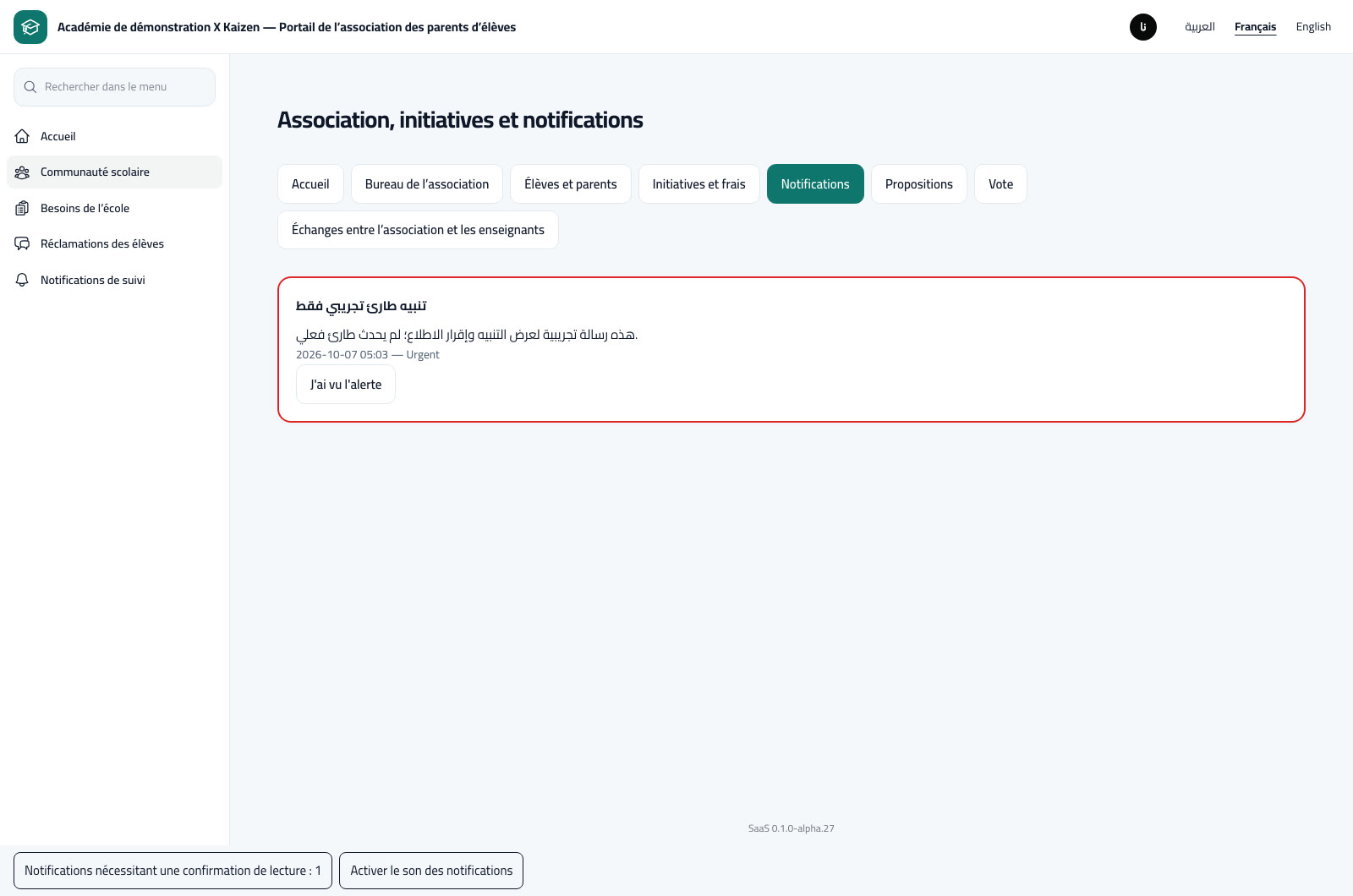The image size is (1353, 896).
Task: Click the clipboard icon for Besoins de l'école
Action: click(x=22, y=208)
